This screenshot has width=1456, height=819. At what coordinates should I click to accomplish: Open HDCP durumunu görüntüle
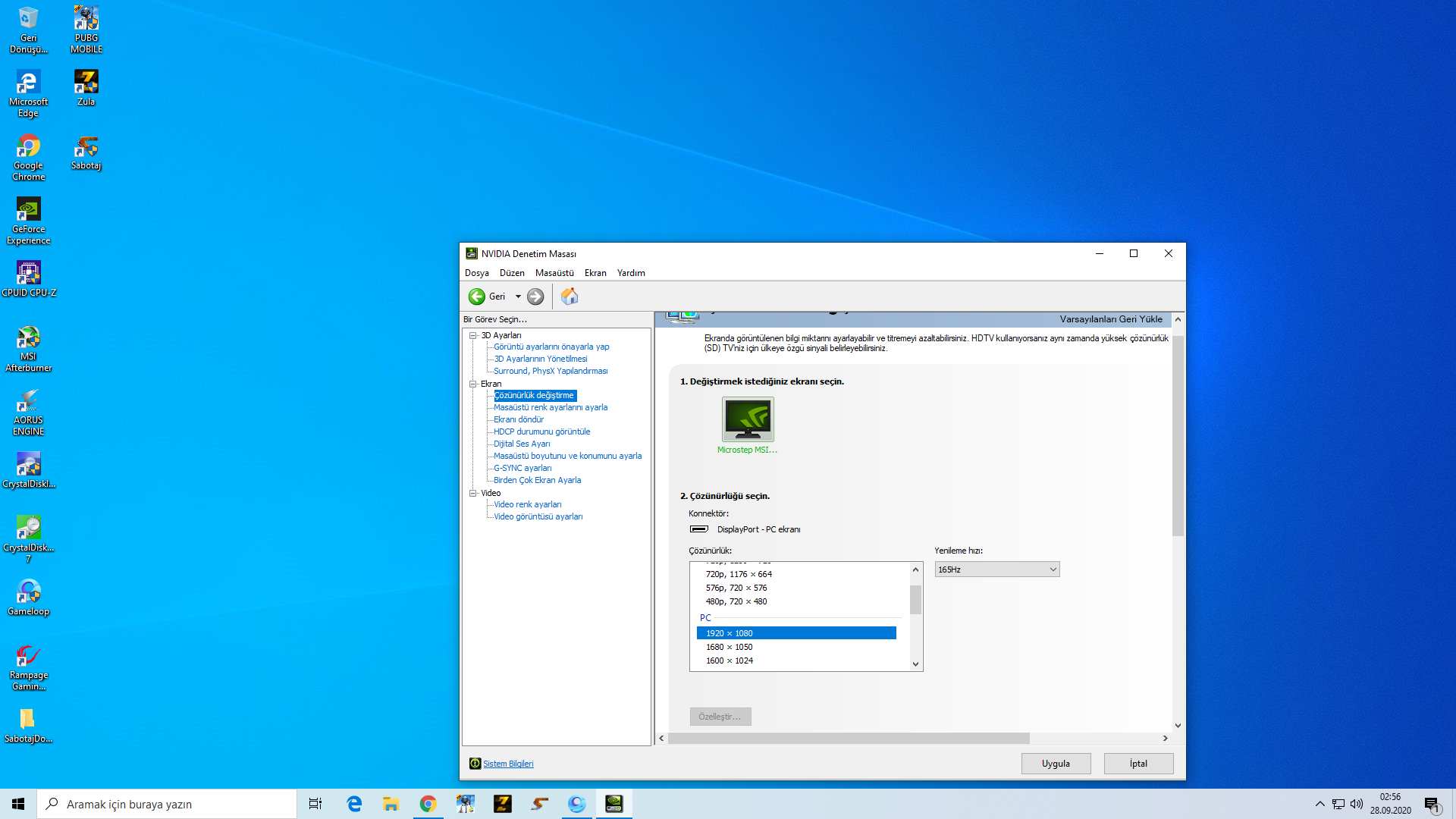(542, 431)
